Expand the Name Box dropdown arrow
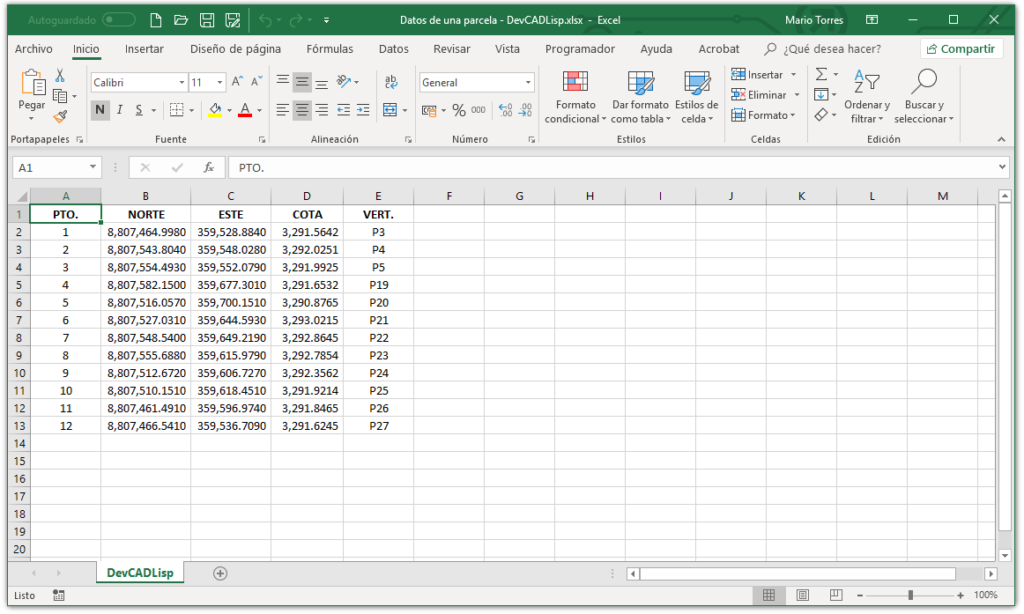1024x614 pixels. pyautogui.click(x=93, y=168)
